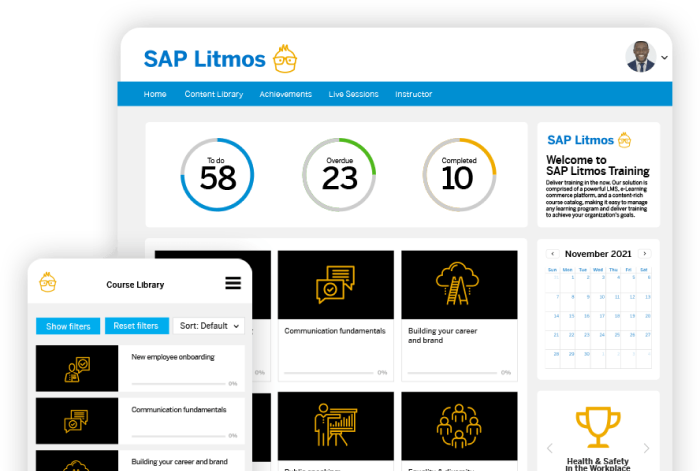Select November 24 in the calendar
The height and width of the screenshot is (471, 700).
(x=598, y=340)
